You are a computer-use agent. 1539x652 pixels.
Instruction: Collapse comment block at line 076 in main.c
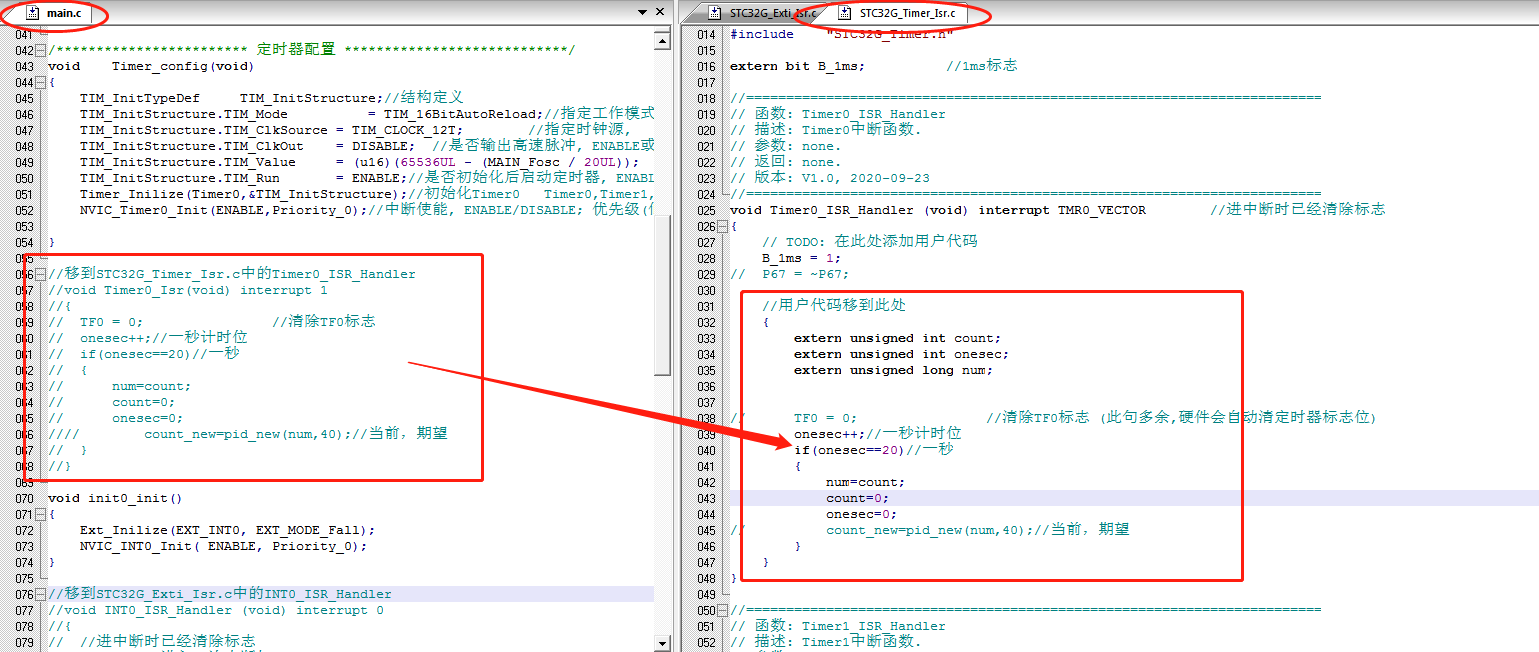[x=41, y=594]
